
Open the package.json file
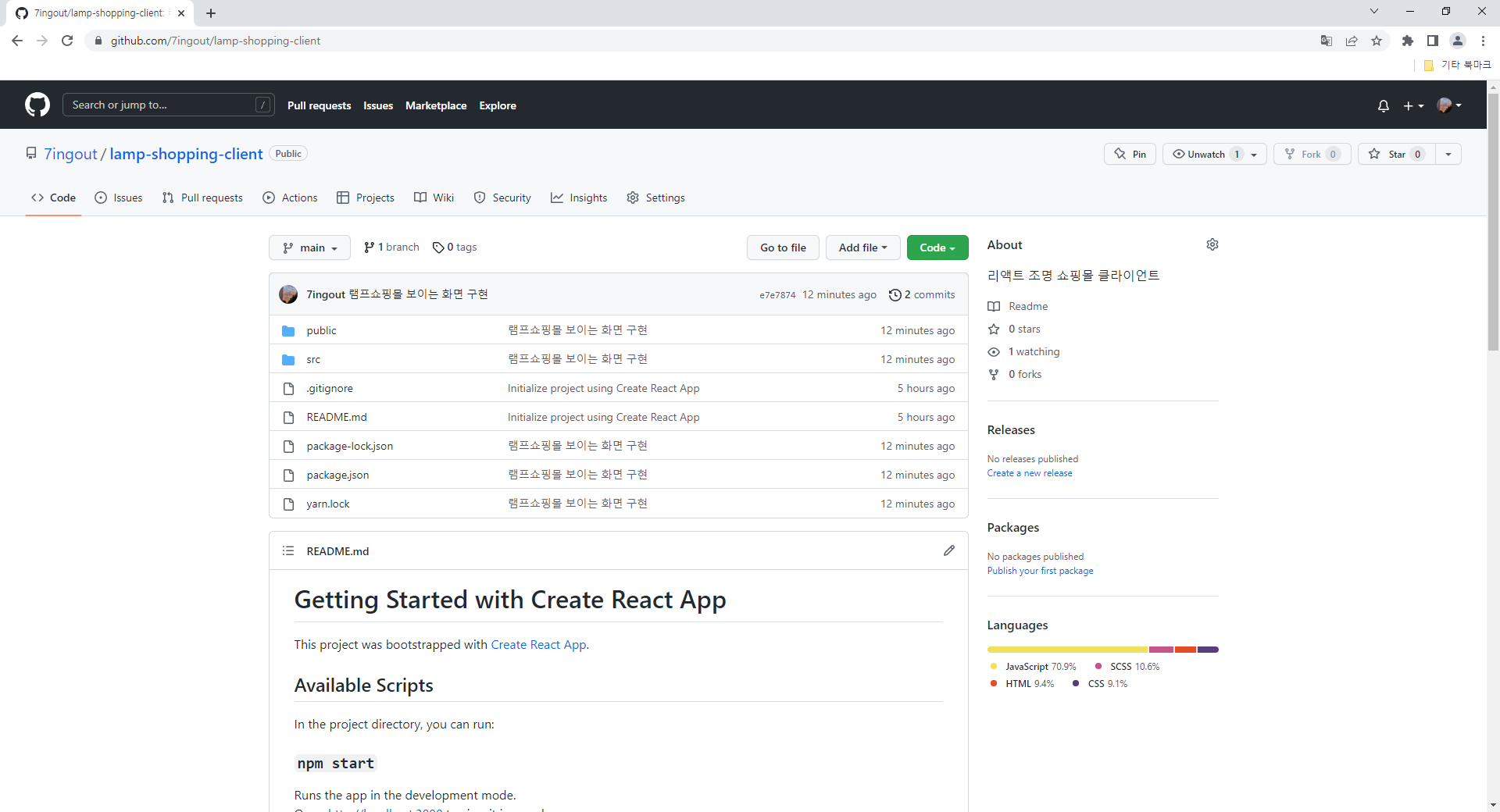point(337,475)
